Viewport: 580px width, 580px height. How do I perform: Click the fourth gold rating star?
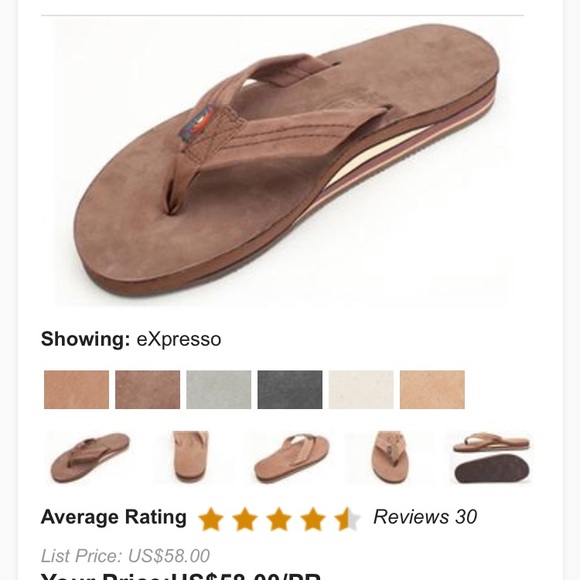(313, 519)
